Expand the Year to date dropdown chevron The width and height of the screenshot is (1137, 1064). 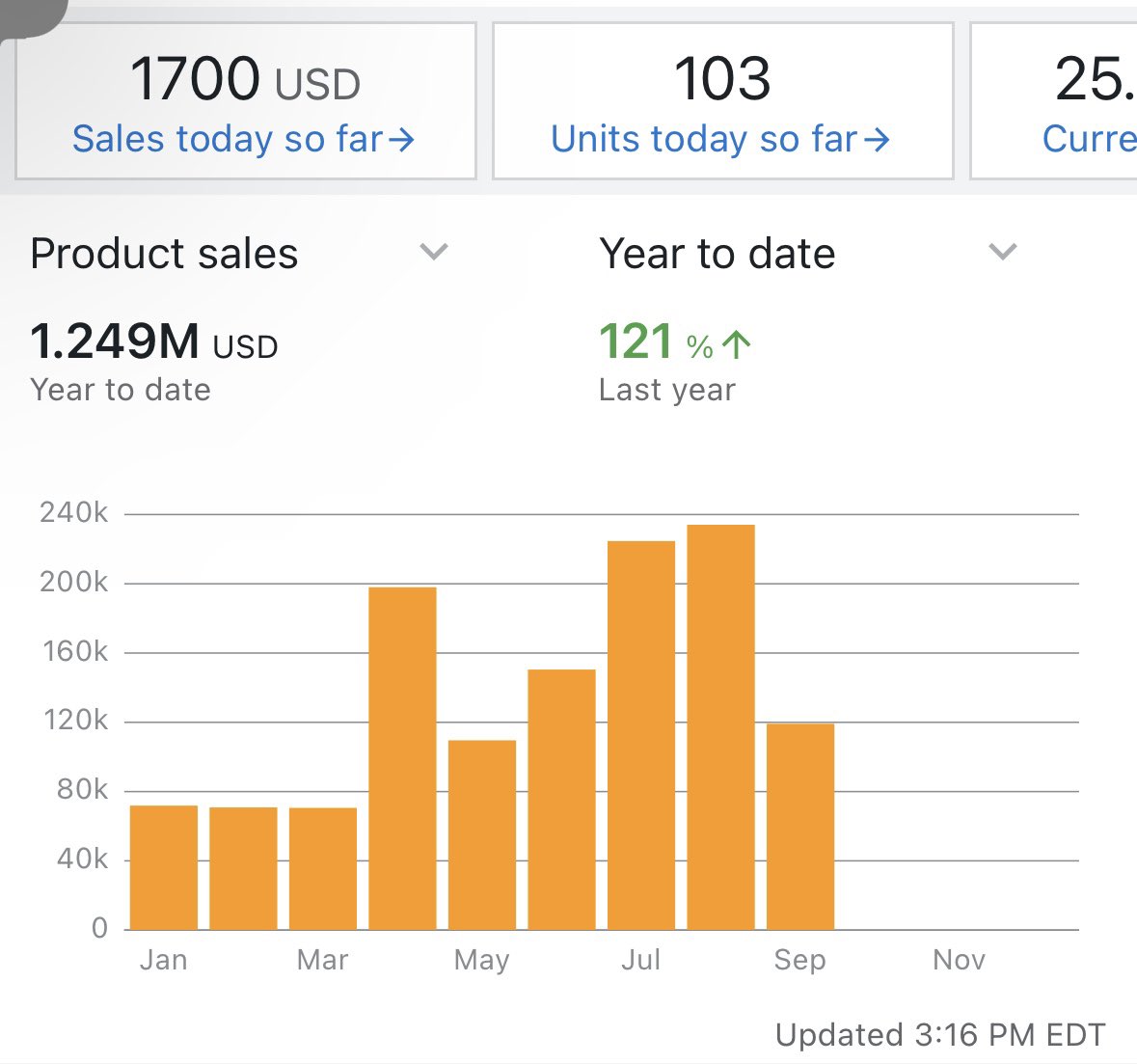coord(1003,252)
